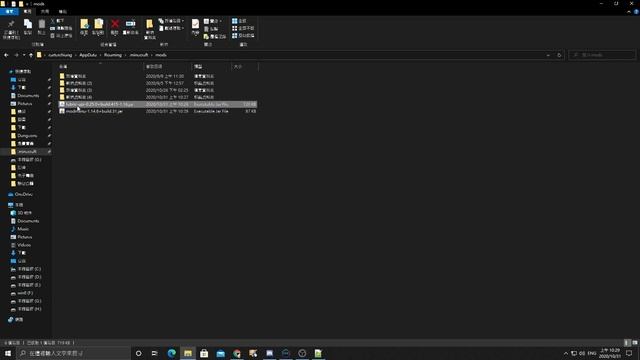The width and height of the screenshot is (640, 360).
Task: Click the Rename button in ribbon
Action: (130, 27)
